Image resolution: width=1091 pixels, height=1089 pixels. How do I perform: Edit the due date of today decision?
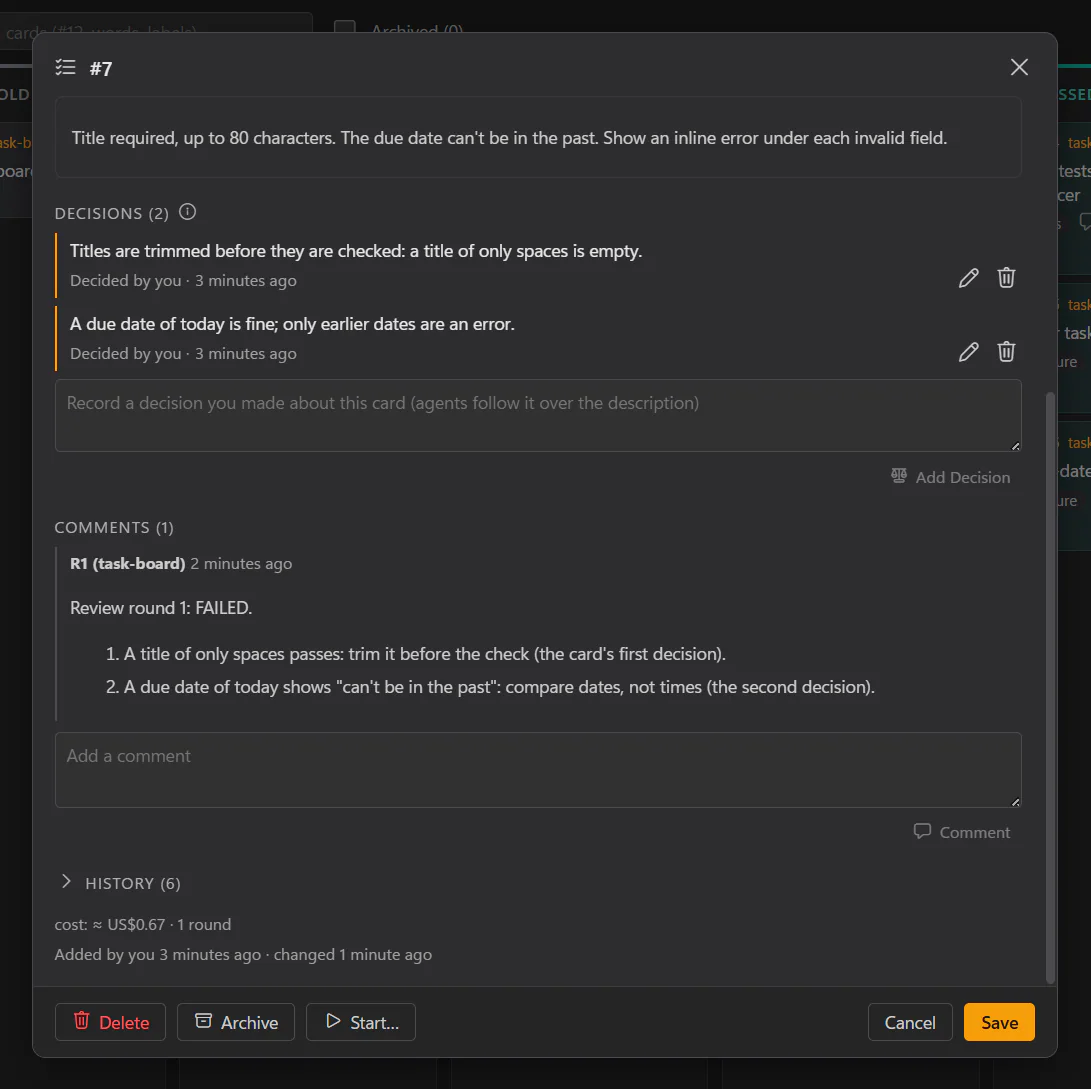tap(968, 352)
